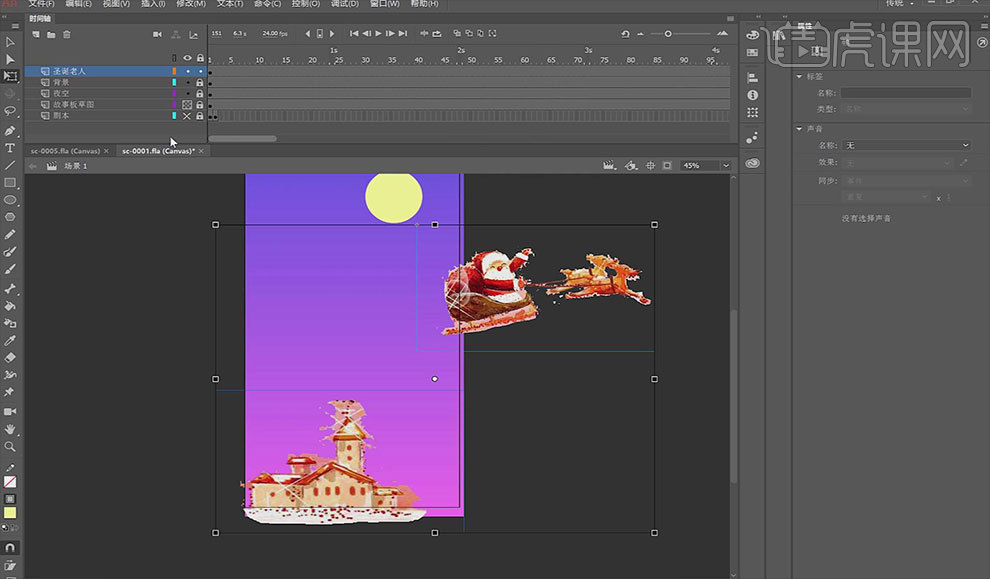The height and width of the screenshot is (579, 990).
Task: Select the Selection arrow tool
Action: point(9,42)
